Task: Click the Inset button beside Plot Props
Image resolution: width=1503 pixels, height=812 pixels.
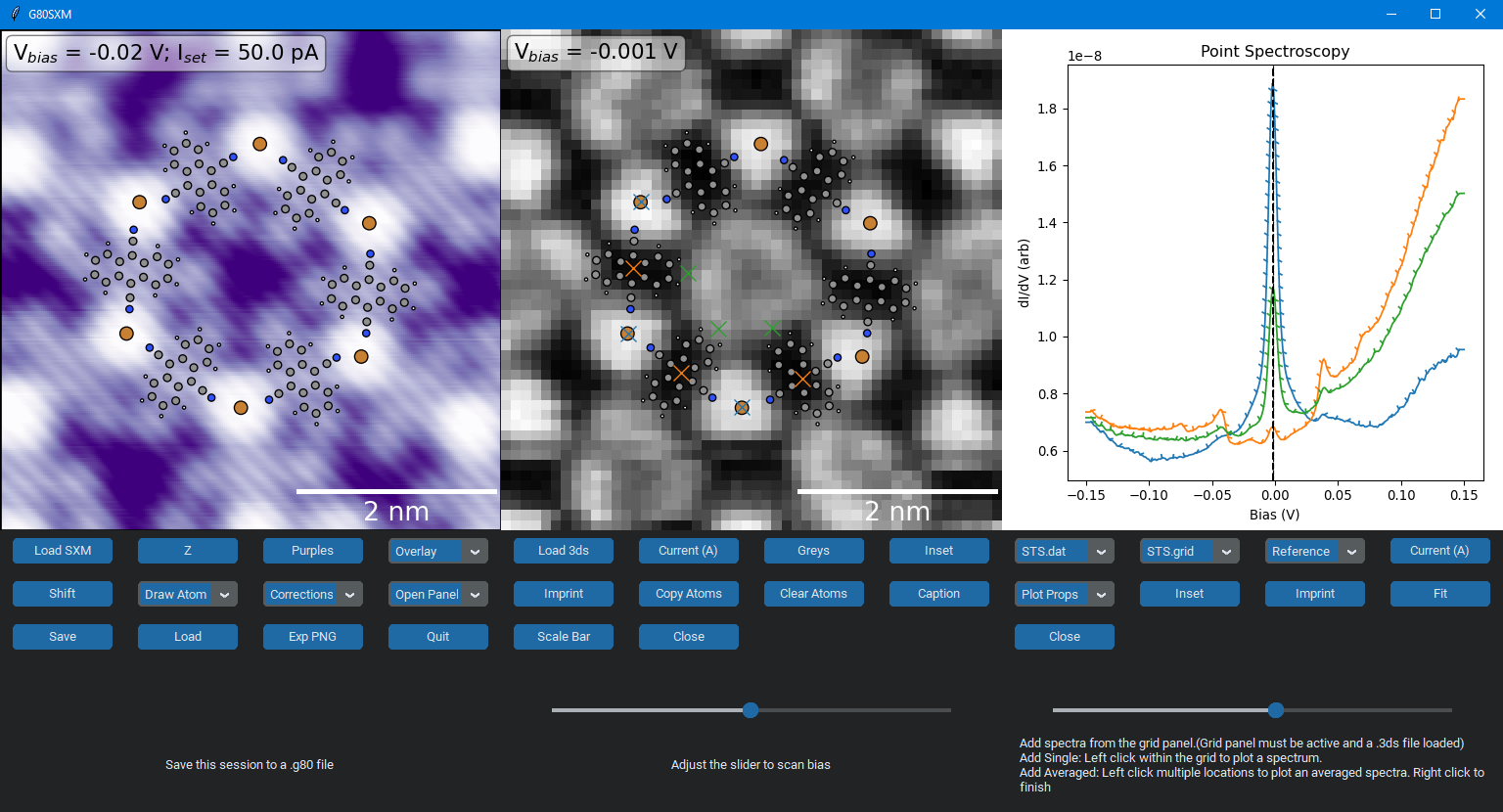Action: 1190,594
